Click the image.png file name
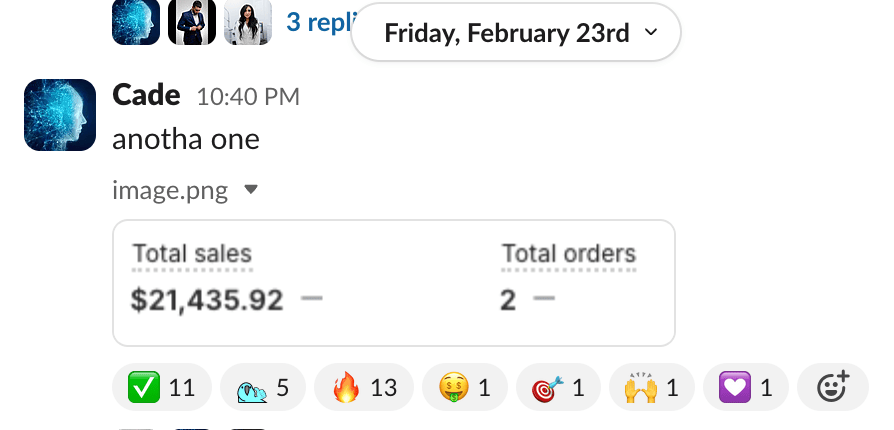The width and height of the screenshot is (894, 430). pos(170,189)
